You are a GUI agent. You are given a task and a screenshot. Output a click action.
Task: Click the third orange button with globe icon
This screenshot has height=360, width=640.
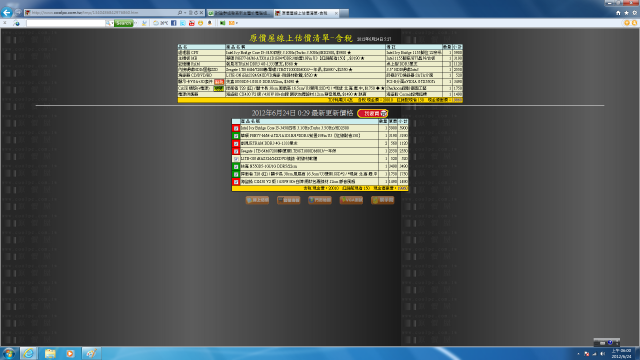click(x=320, y=200)
